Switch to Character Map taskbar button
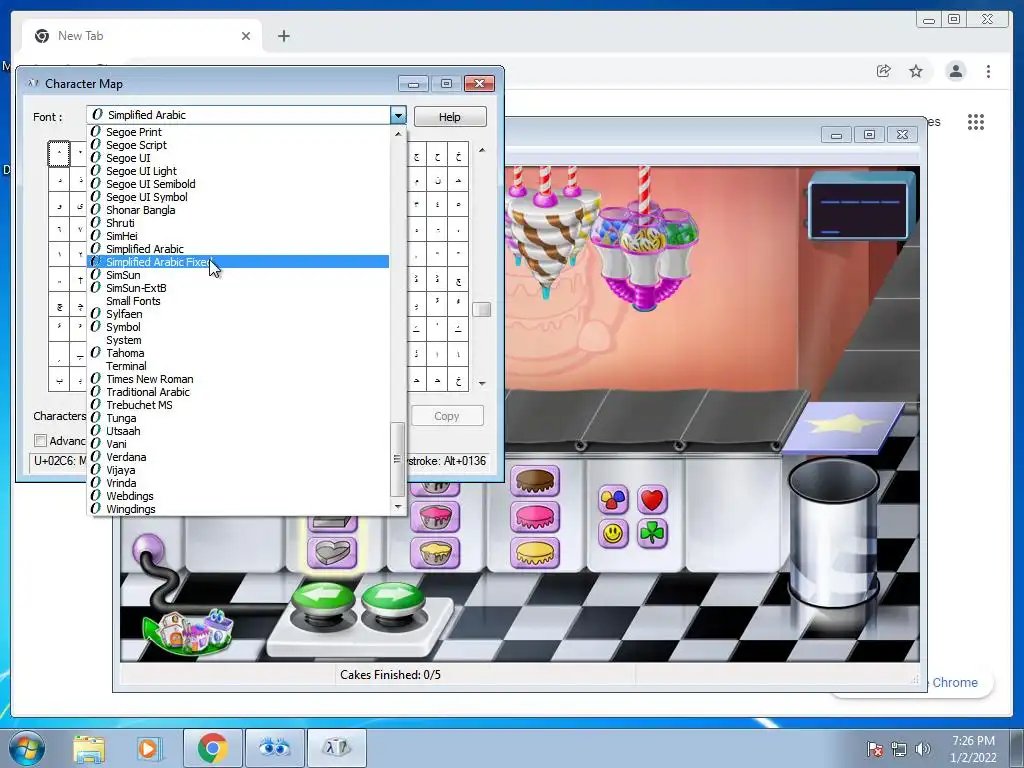Screen dimensions: 1024x768 (337, 748)
